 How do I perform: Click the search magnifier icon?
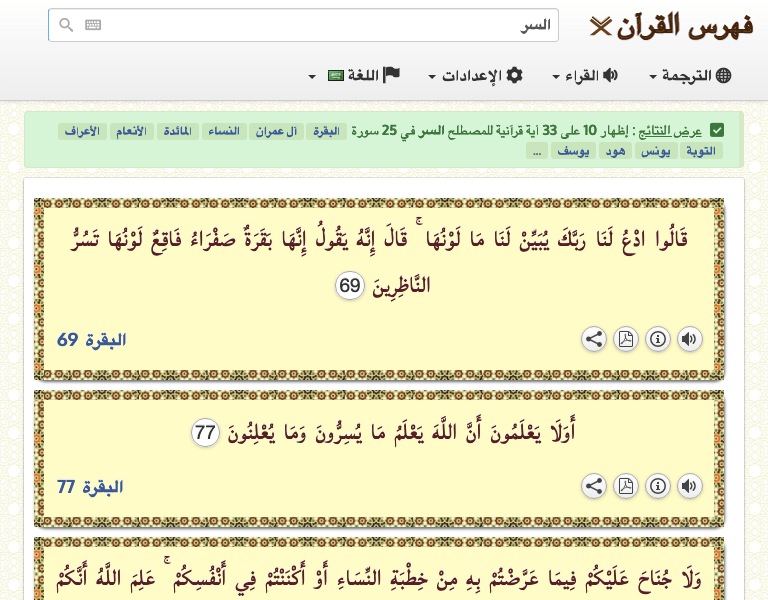point(66,25)
